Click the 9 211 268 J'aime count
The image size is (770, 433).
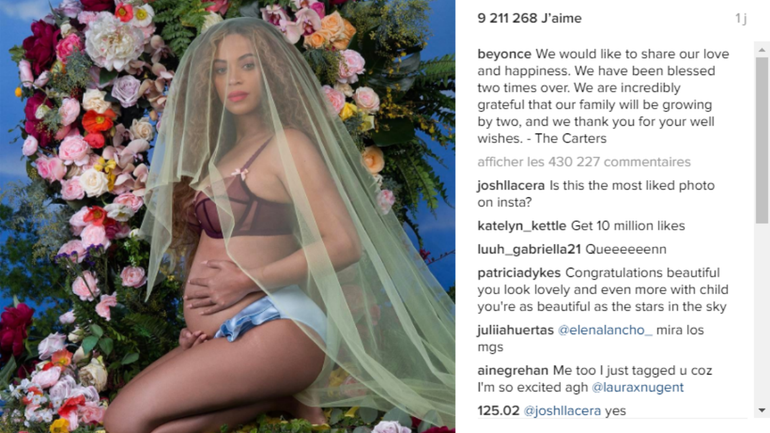(529, 18)
